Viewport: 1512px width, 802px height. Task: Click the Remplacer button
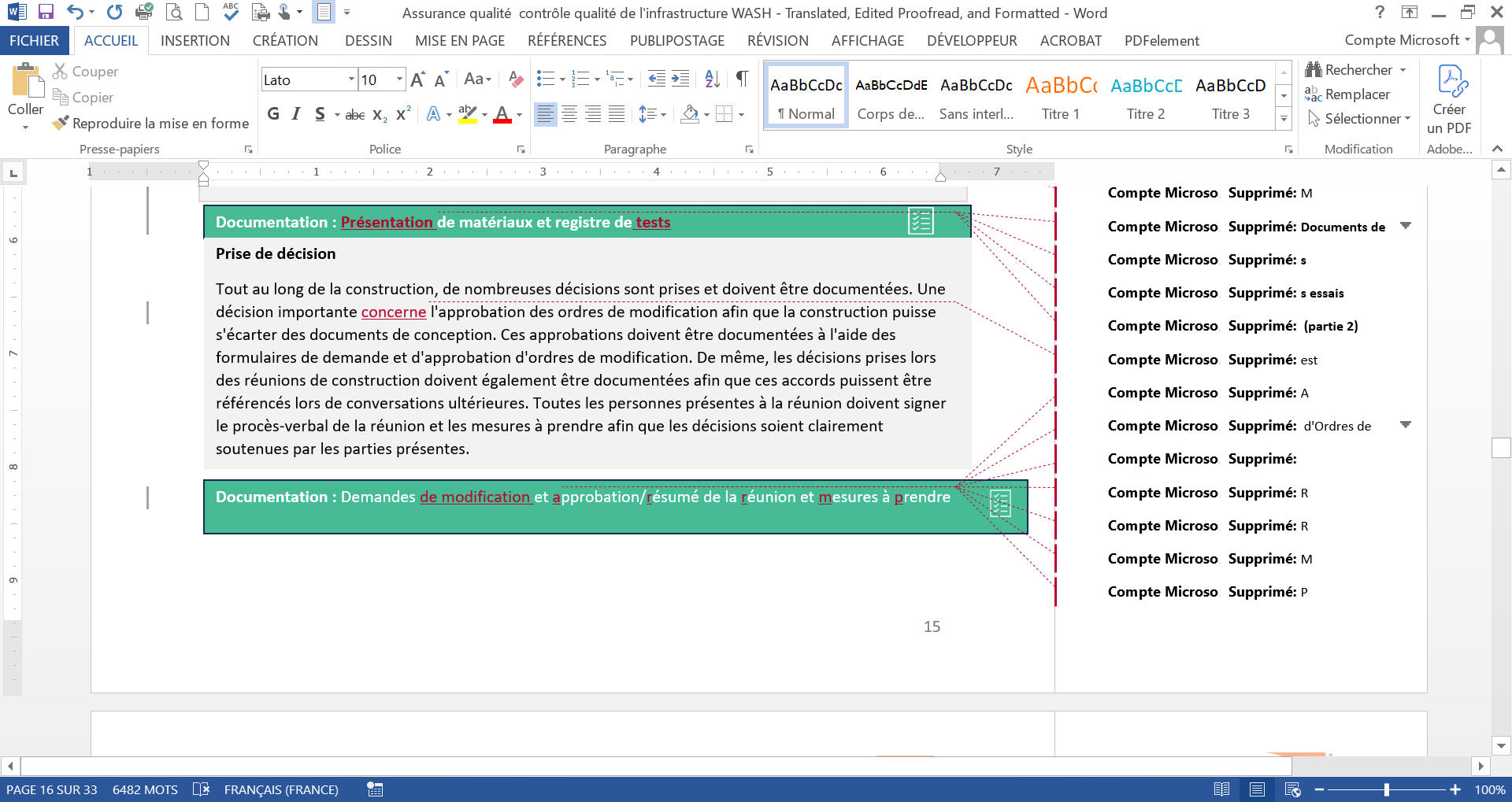pos(1347,94)
